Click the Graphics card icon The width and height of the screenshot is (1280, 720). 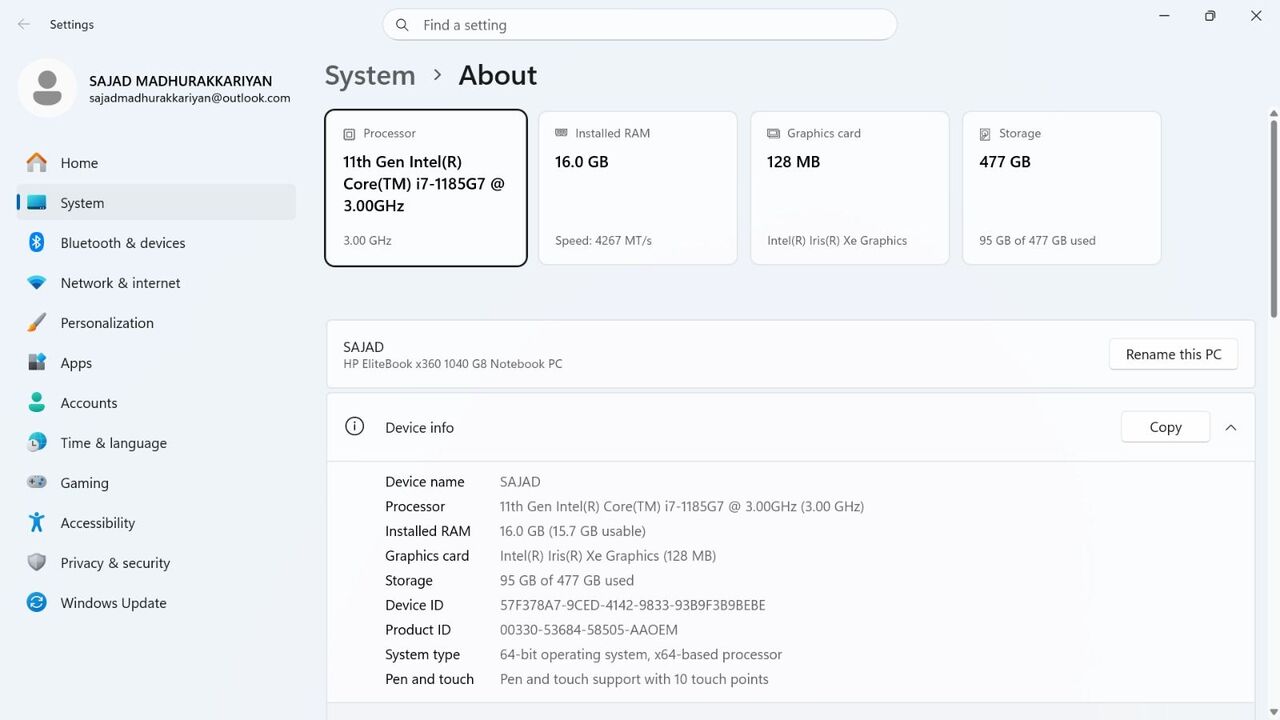coord(773,133)
